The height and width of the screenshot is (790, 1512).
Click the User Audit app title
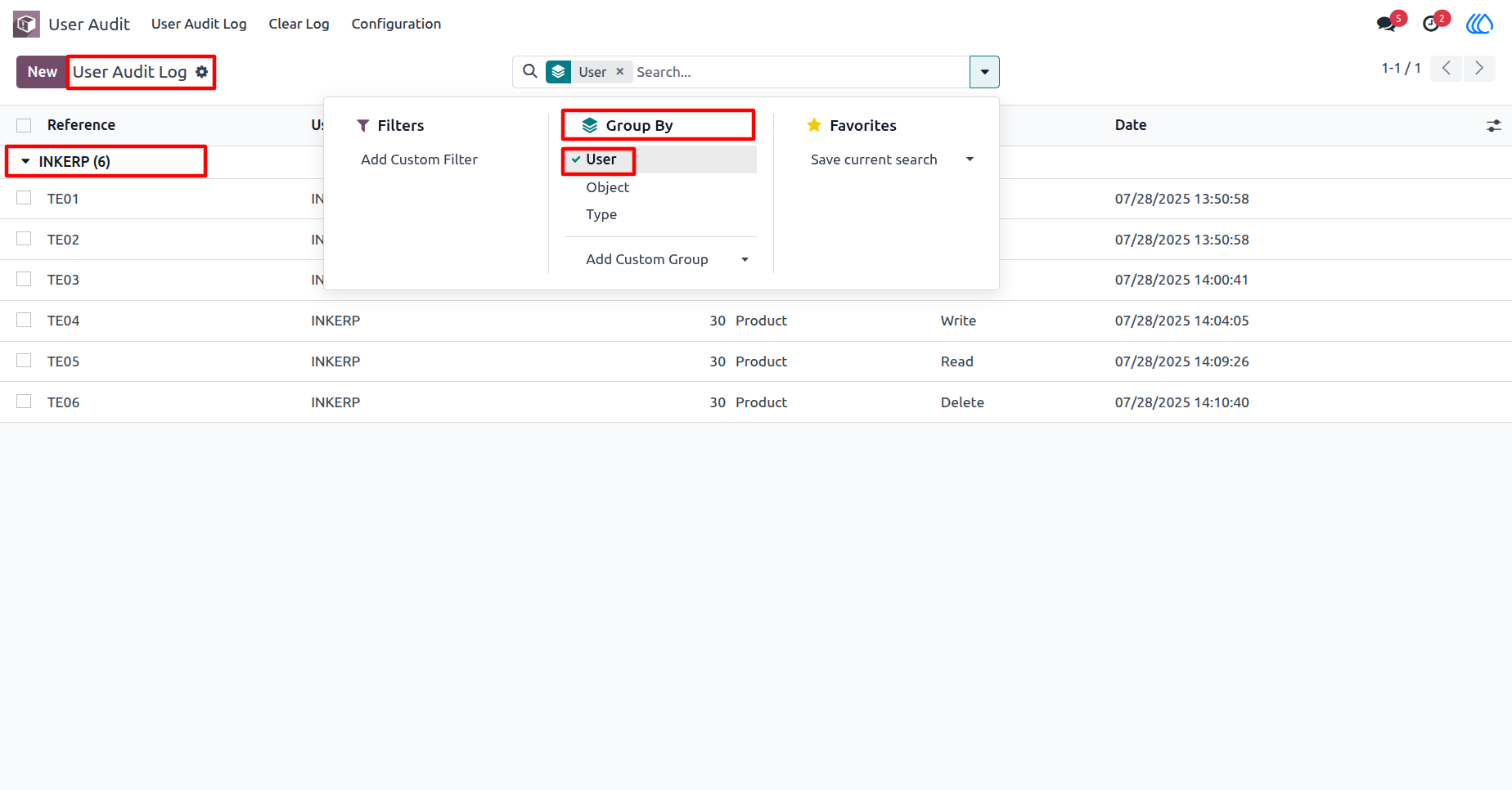click(x=88, y=25)
